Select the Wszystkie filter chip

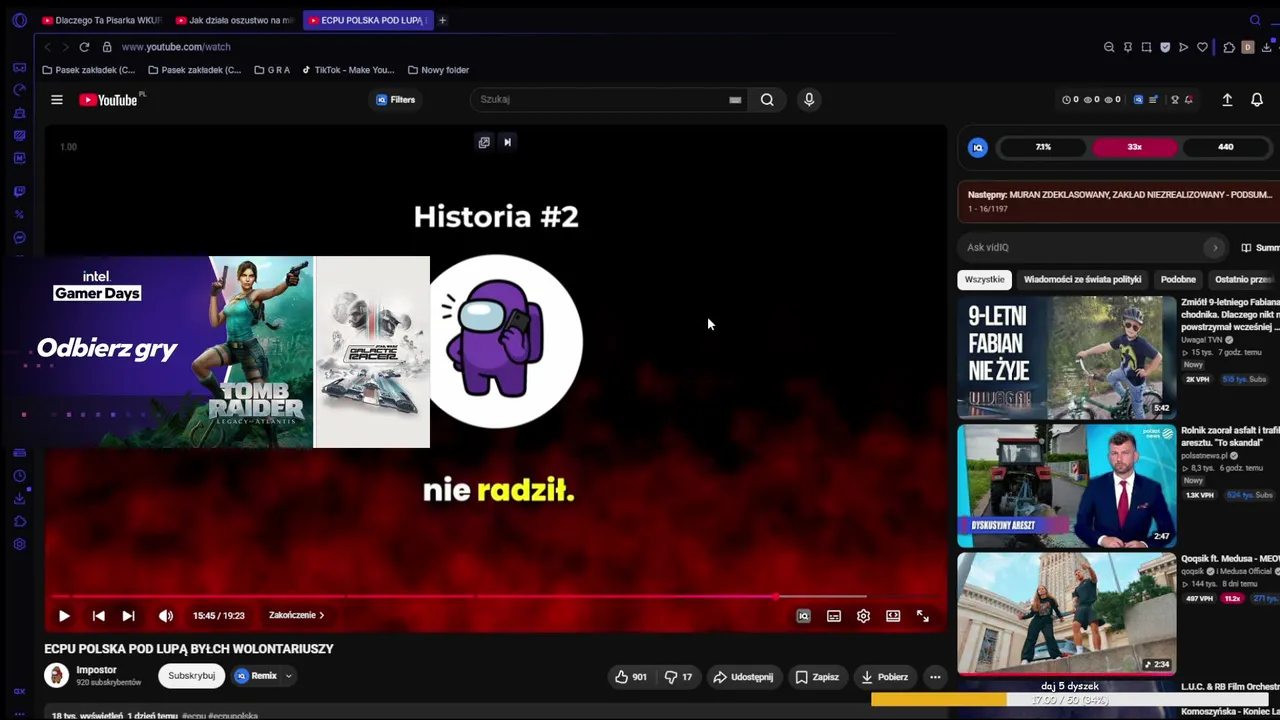point(985,280)
